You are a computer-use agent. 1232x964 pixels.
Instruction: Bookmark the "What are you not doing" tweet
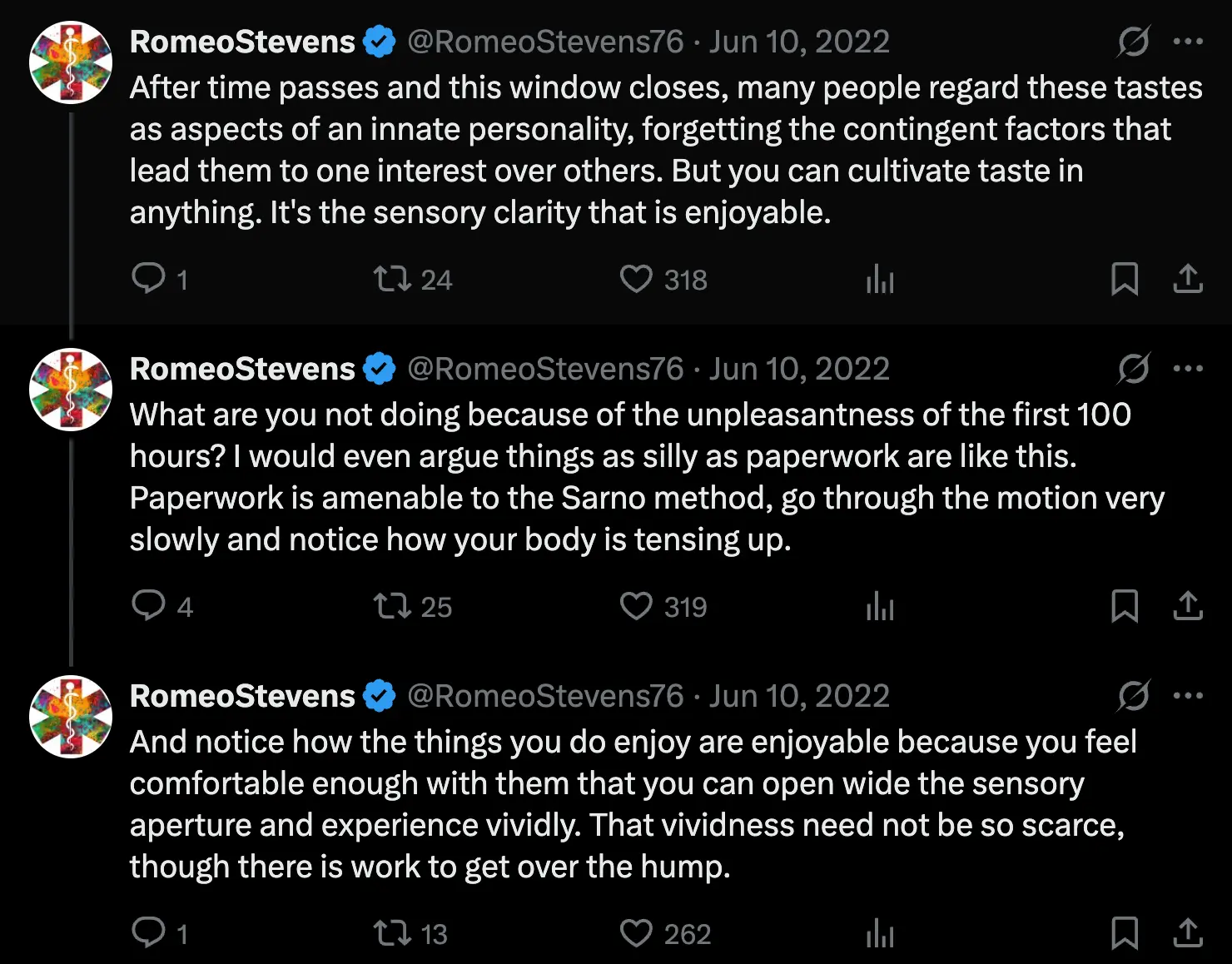point(1125,606)
